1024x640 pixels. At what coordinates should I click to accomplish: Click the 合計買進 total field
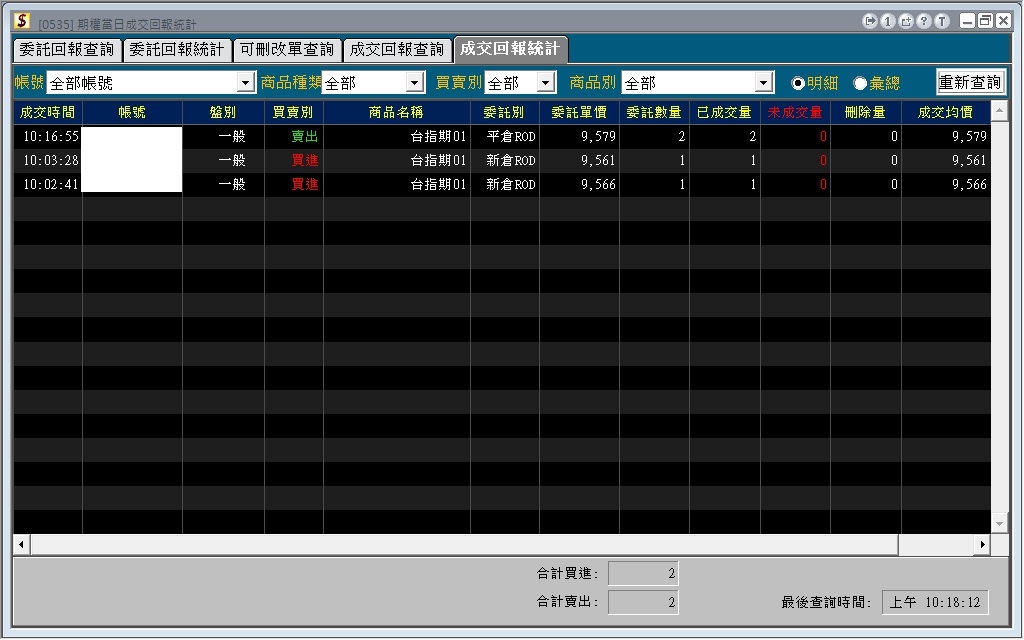coord(643,573)
